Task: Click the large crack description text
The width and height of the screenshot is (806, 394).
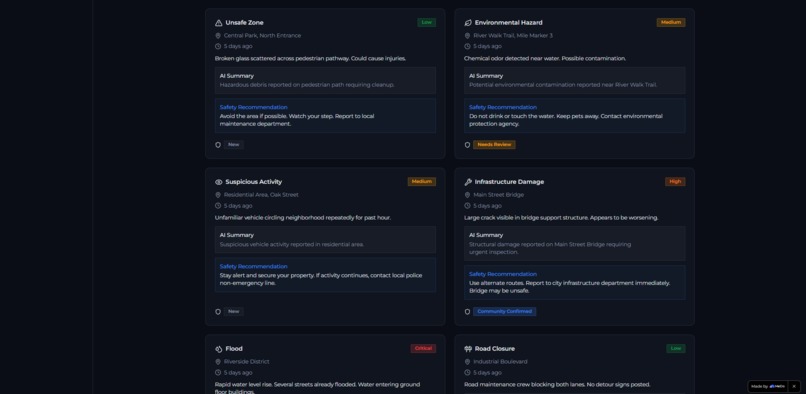Action: click(x=561, y=218)
